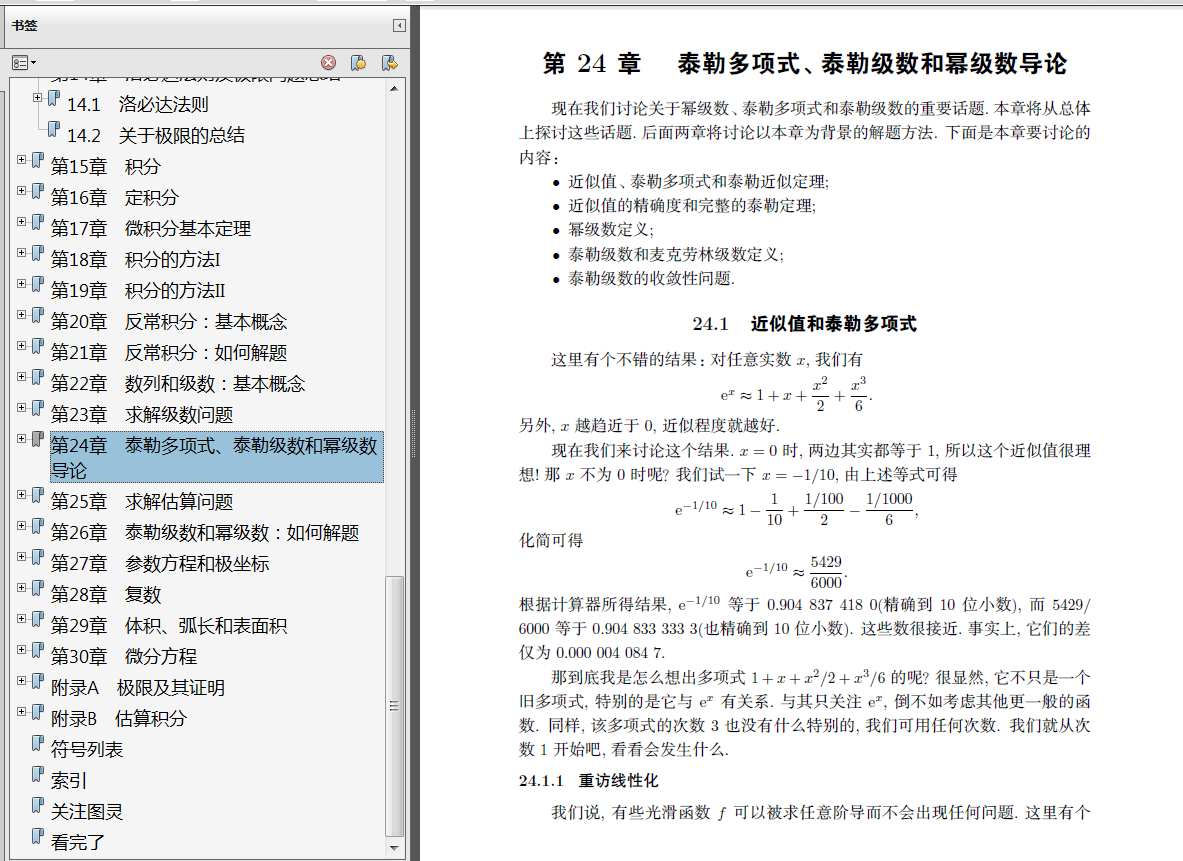Open 第23章 求解级数问题 bookmark
Screen dimensions: 1183x861
(142, 414)
